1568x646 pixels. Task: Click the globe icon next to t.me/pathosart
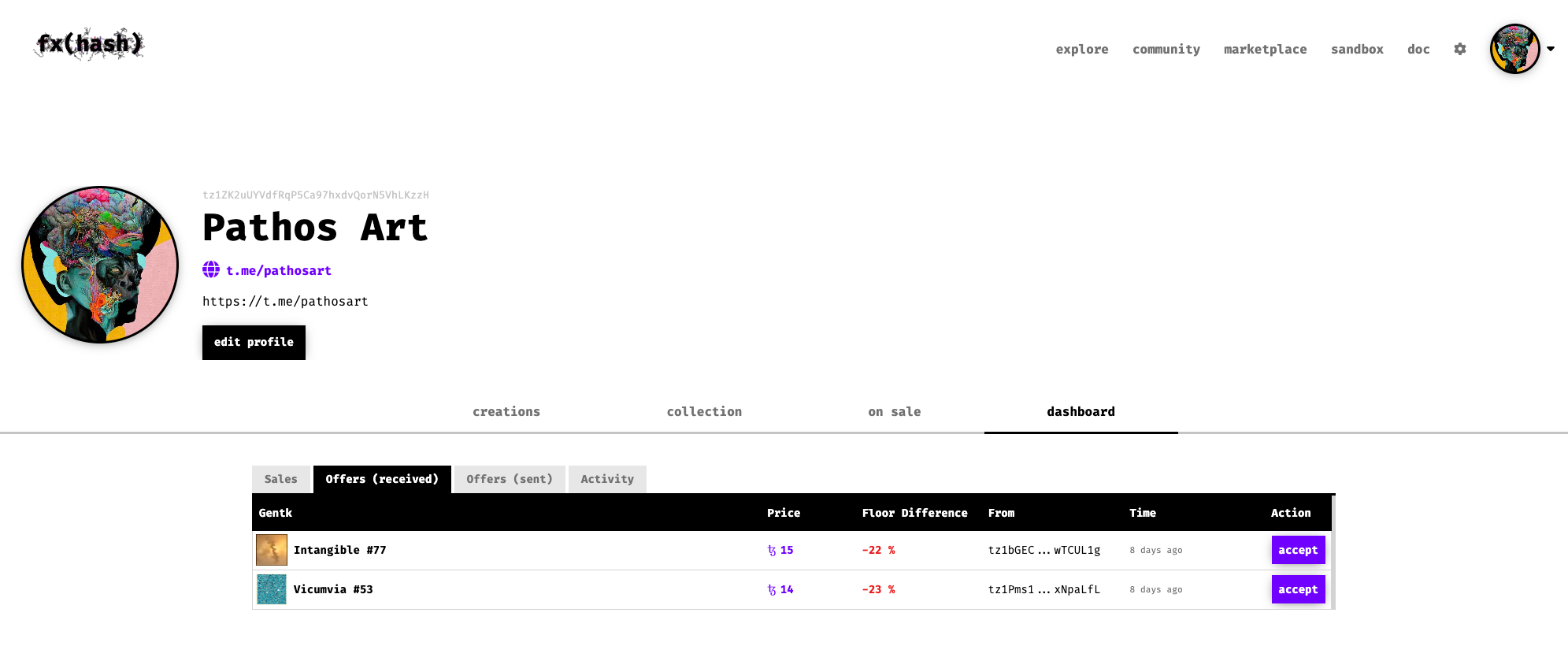[211, 269]
